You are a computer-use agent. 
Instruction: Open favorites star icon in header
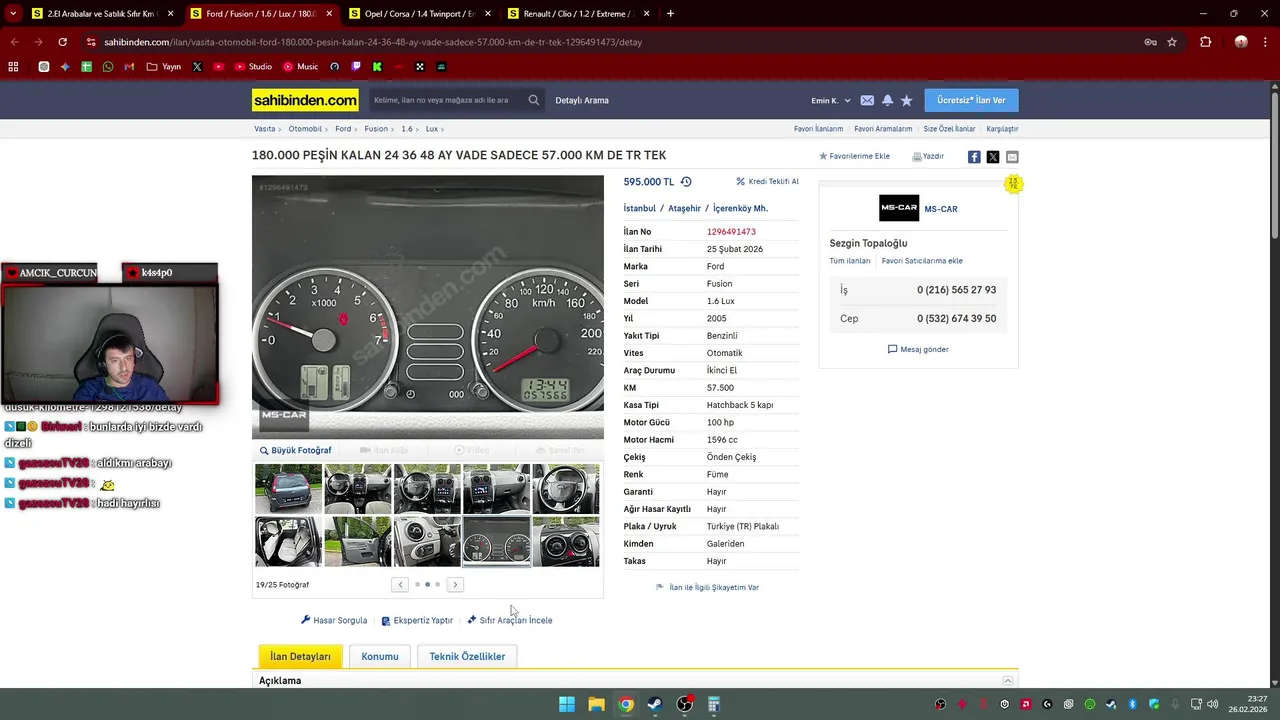(x=906, y=100)
